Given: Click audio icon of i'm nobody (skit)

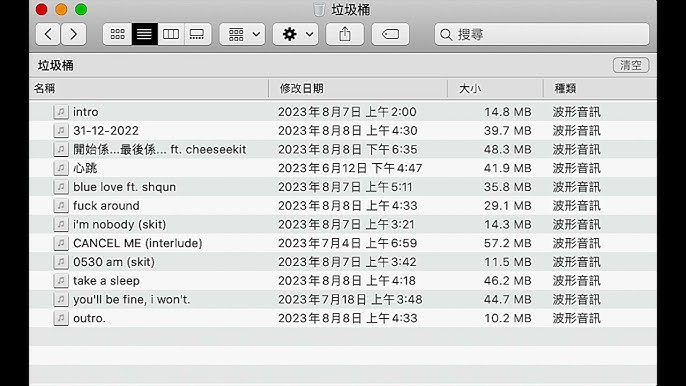Looking at the screenshot, I should coord(61,224).
